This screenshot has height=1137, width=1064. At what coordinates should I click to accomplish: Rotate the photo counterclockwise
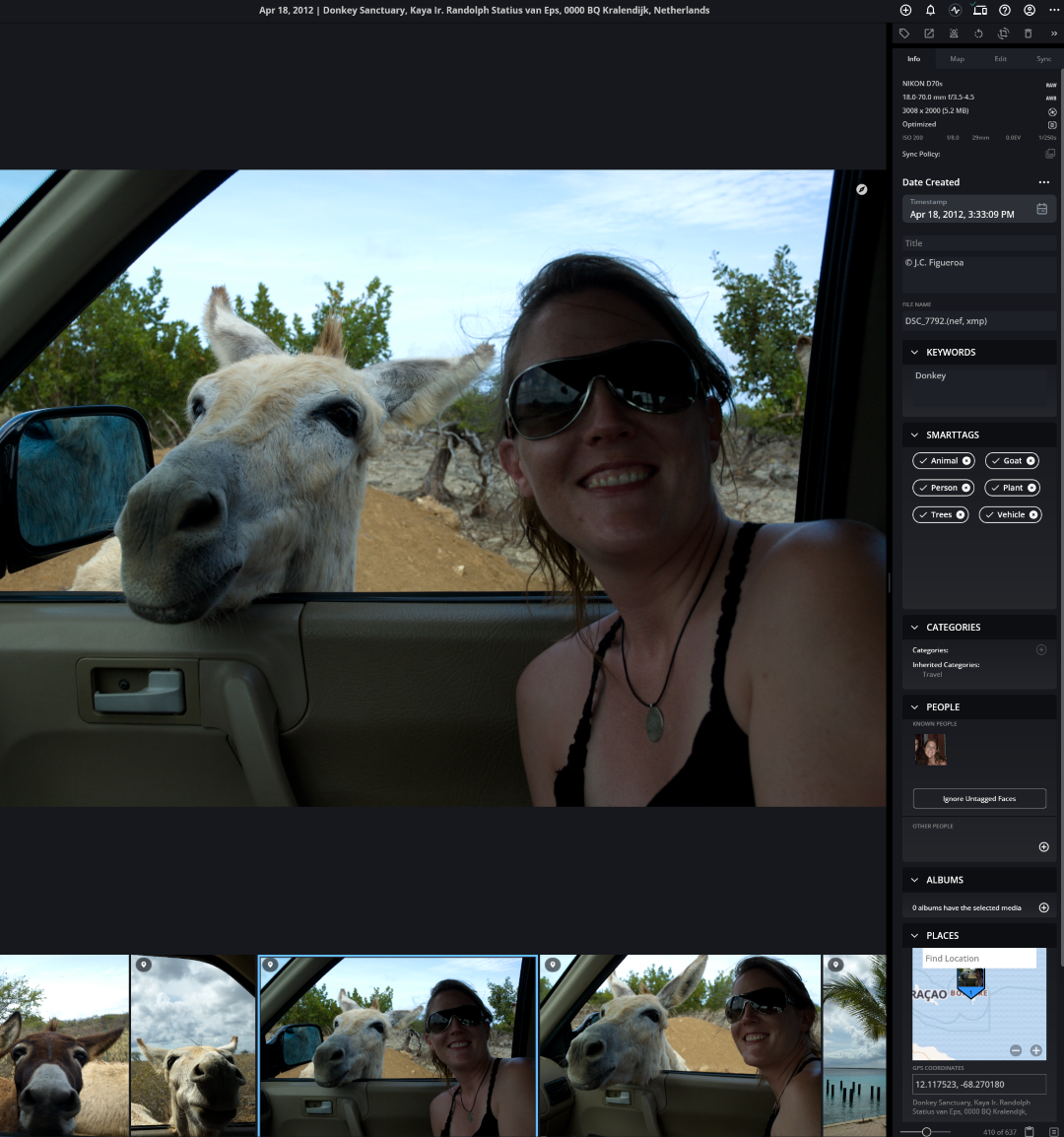point(978,33)
